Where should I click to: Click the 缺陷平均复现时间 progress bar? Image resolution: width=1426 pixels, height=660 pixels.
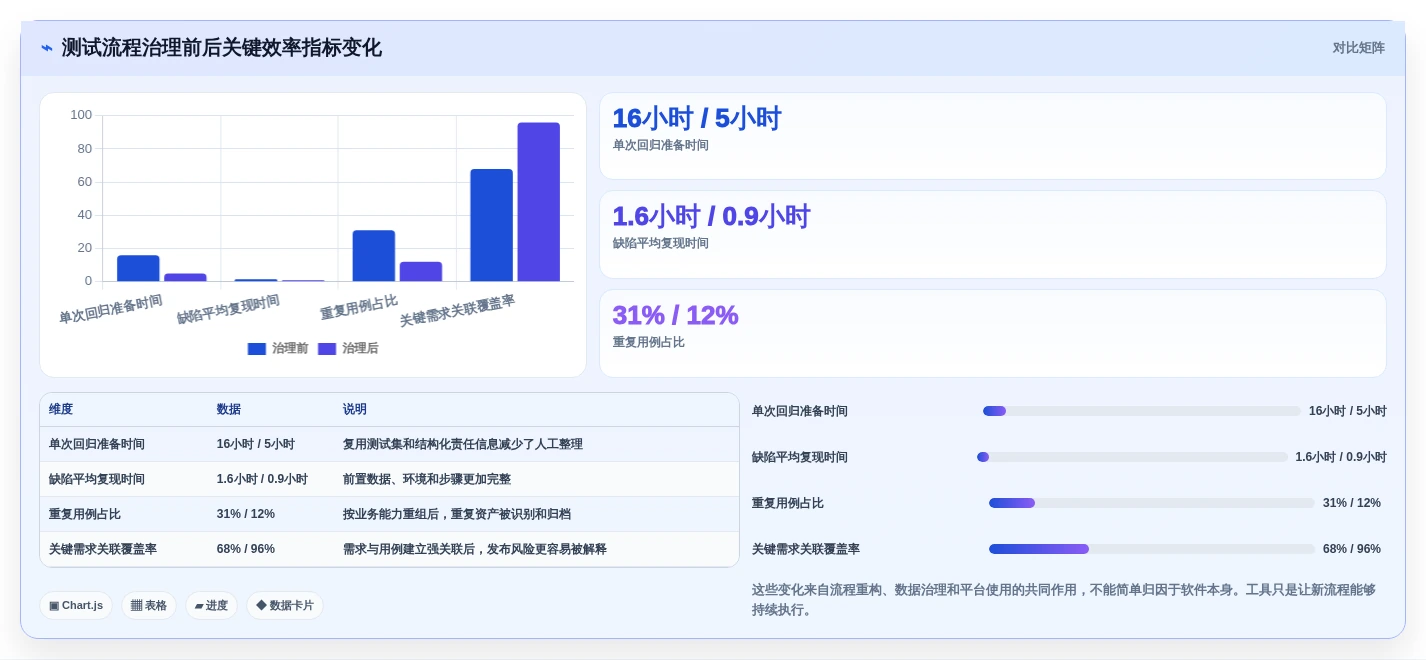tap(1132, 457)
